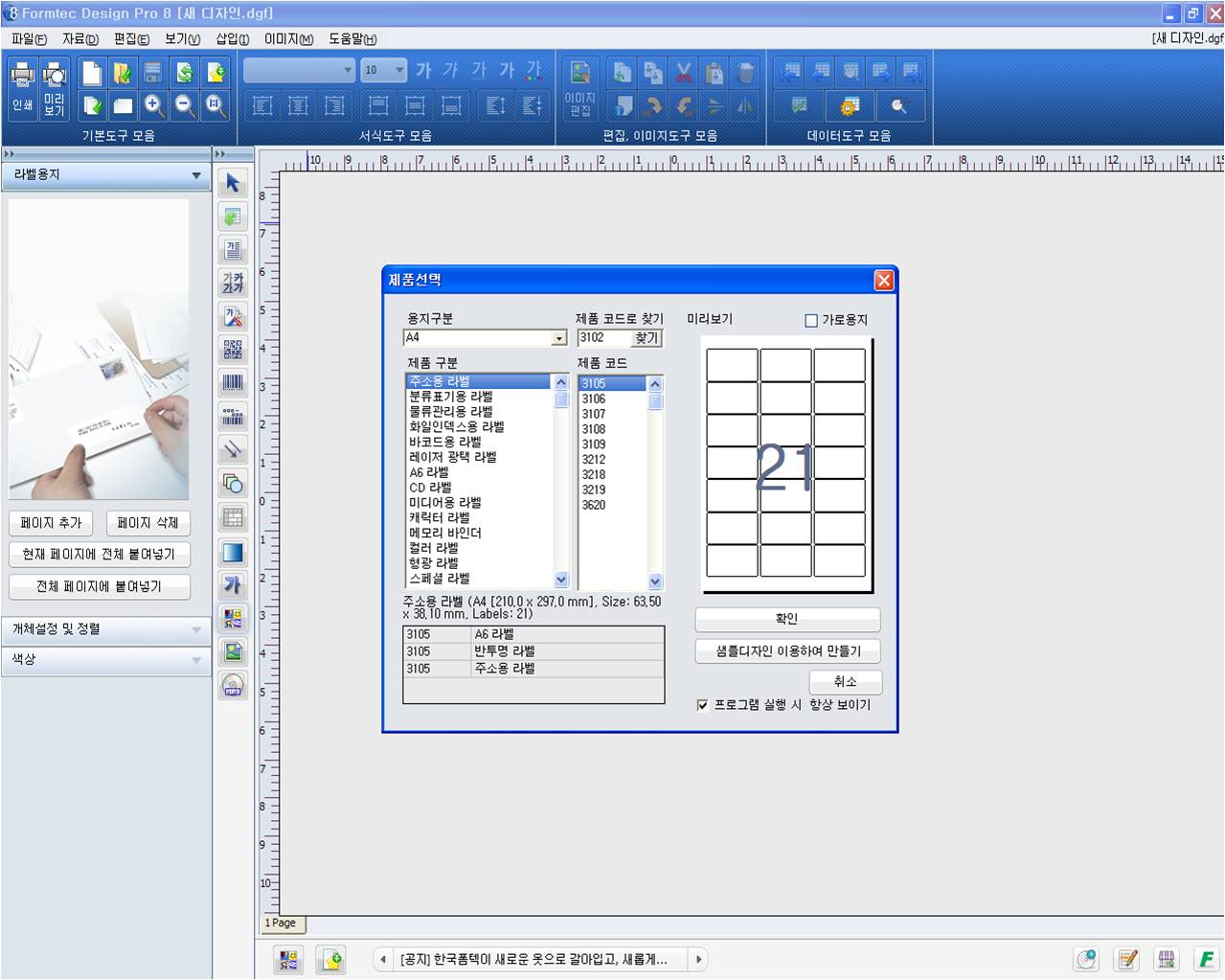Click the zoom in magnifier icon
The image size is (1225, 980).
[x=153, y=105]
